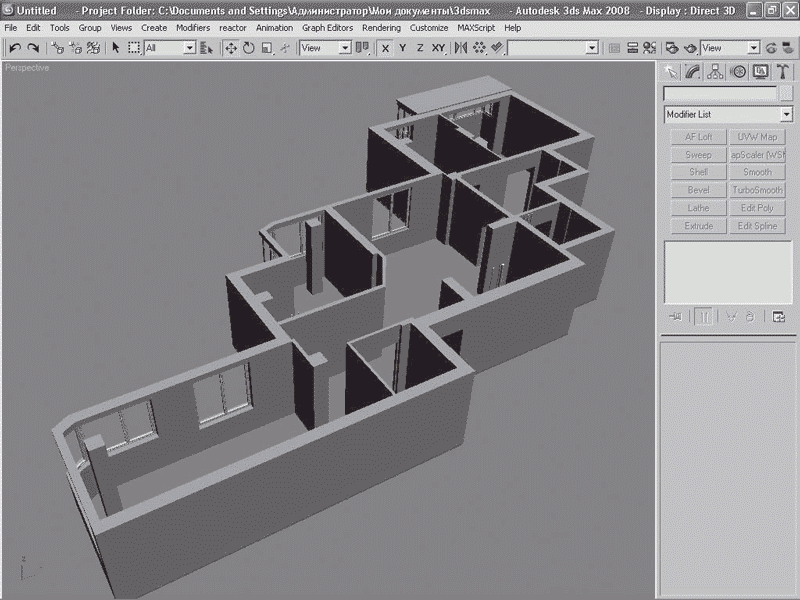Viewport: 800px width, 600px height.
Task: Select the Select and Move tool
Action: 230,48
